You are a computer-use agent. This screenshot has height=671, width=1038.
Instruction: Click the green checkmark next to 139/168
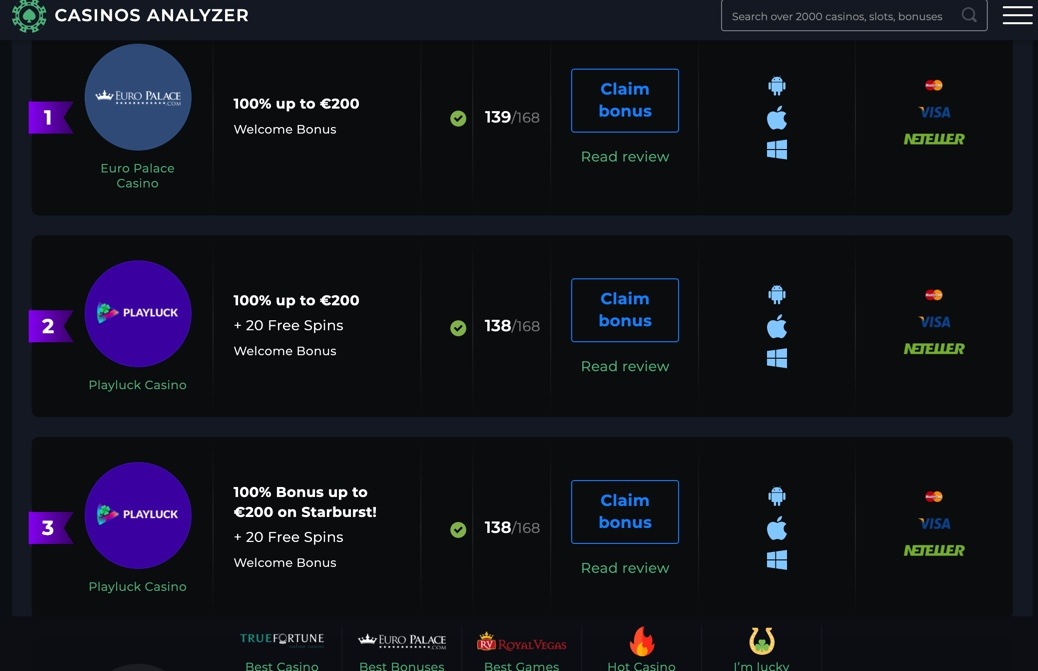tap(458, 118)
